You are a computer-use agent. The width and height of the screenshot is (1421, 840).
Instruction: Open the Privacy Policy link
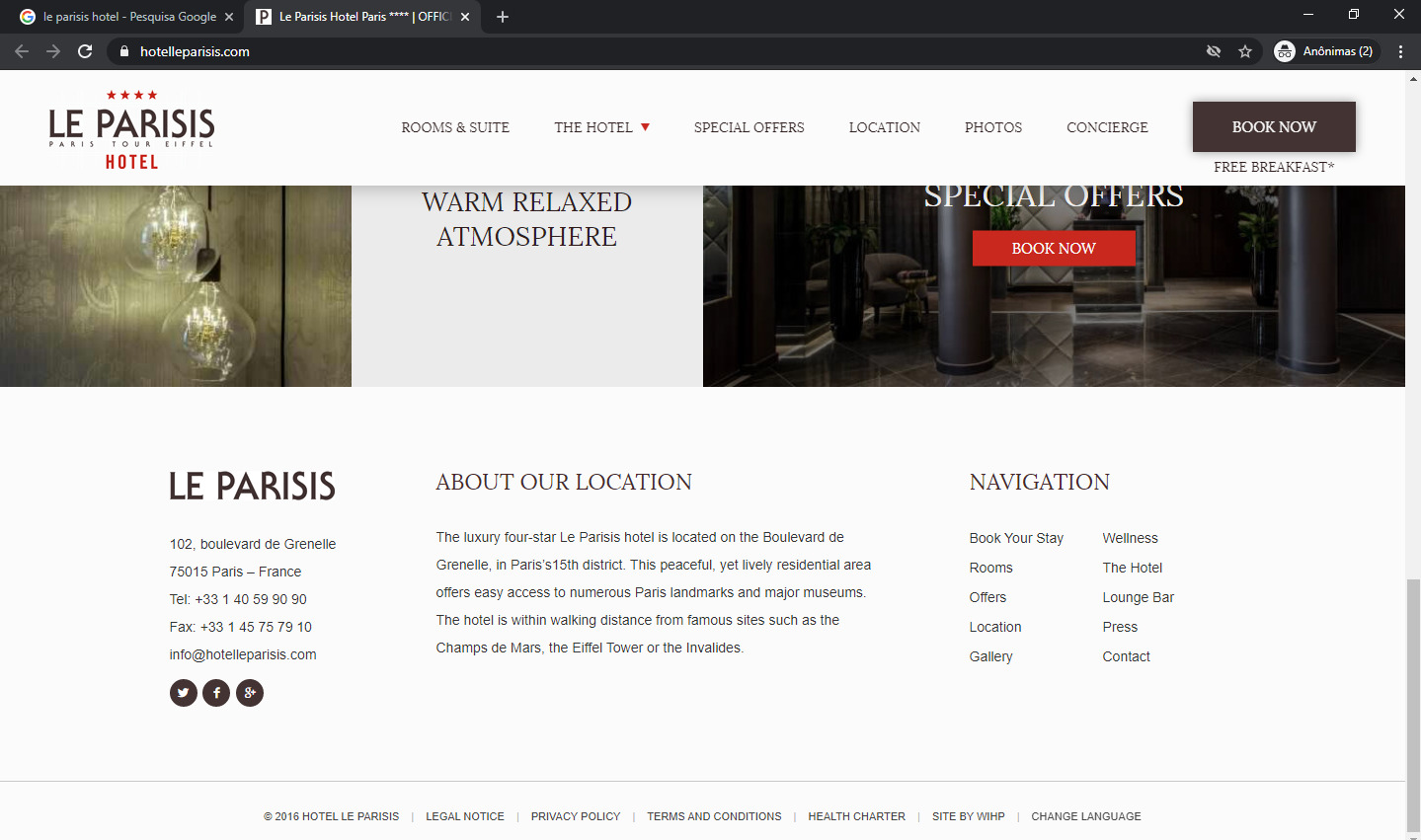pos(576,816)
